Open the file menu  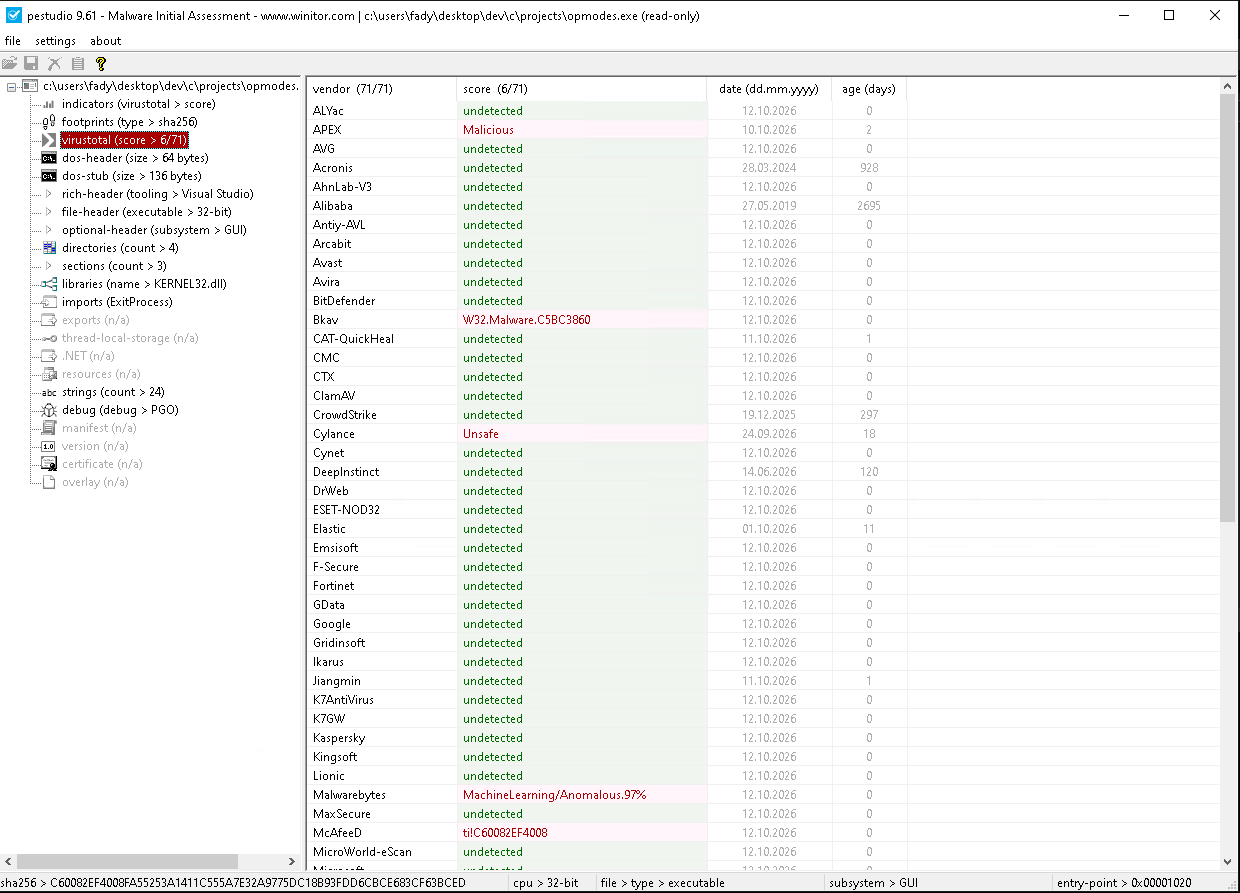12,41
